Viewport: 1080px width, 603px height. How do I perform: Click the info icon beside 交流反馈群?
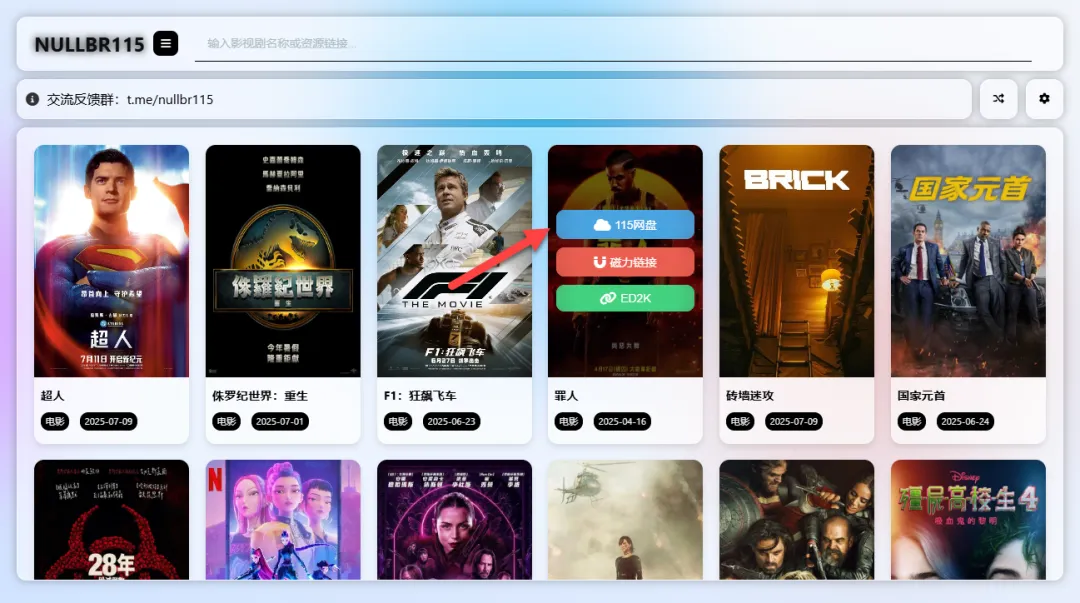[32, 99]
